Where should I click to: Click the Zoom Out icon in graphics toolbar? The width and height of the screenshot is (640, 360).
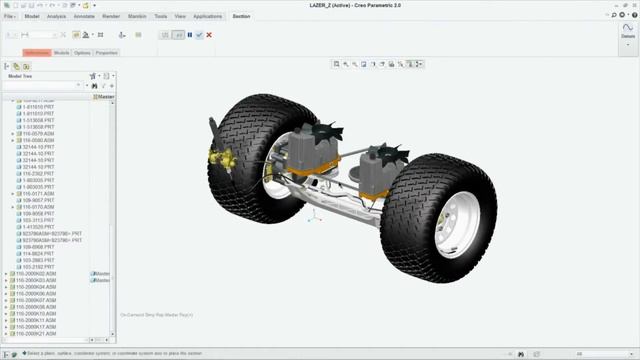(x=355, y=64)
